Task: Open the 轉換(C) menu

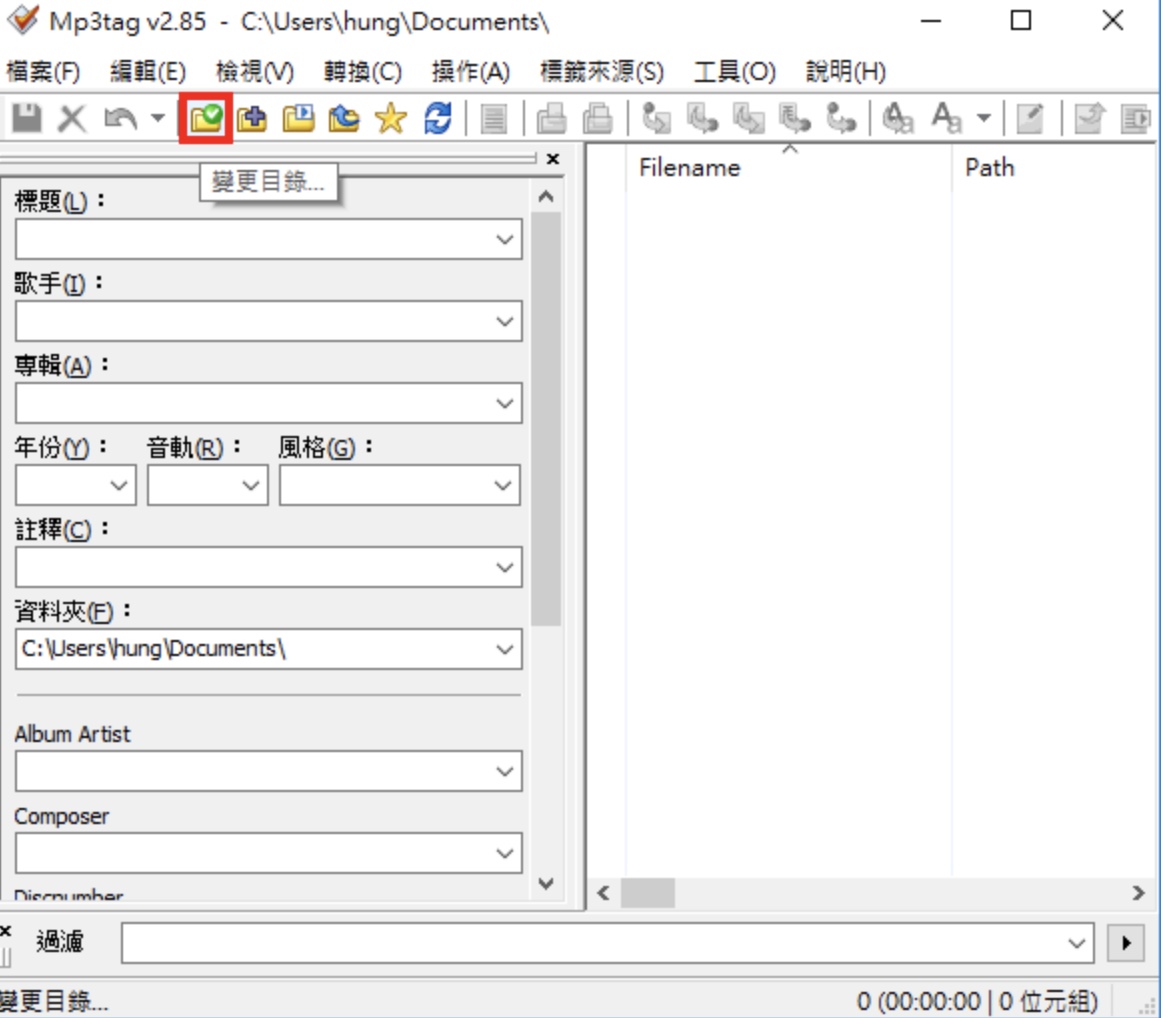Action: [363, 71]
